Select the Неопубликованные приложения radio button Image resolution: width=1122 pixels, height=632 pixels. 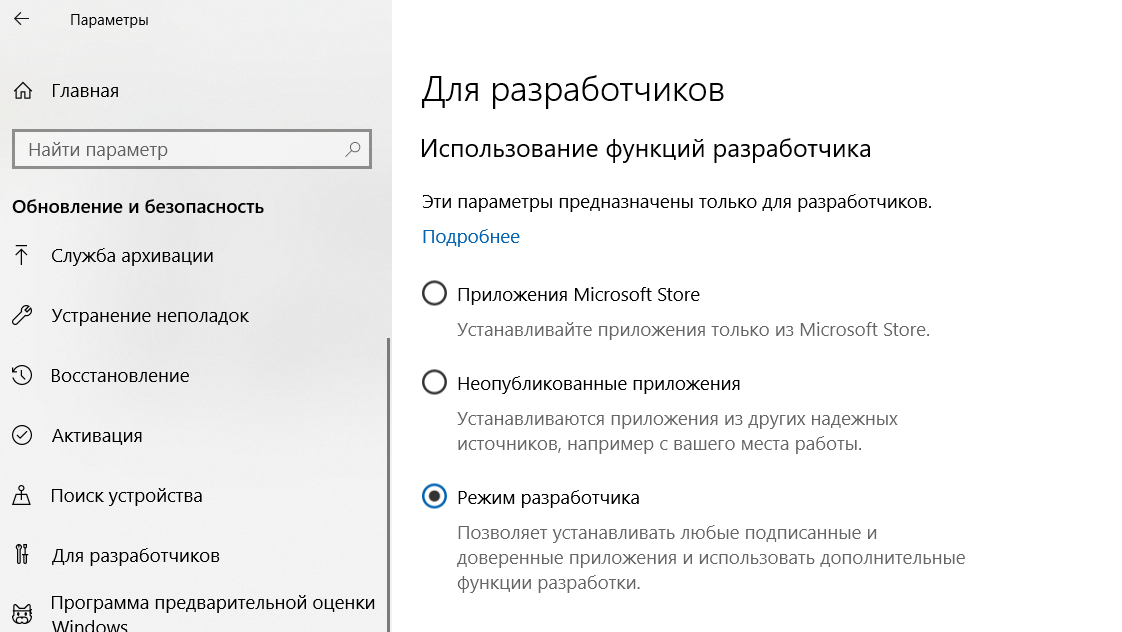coord(434,382)
